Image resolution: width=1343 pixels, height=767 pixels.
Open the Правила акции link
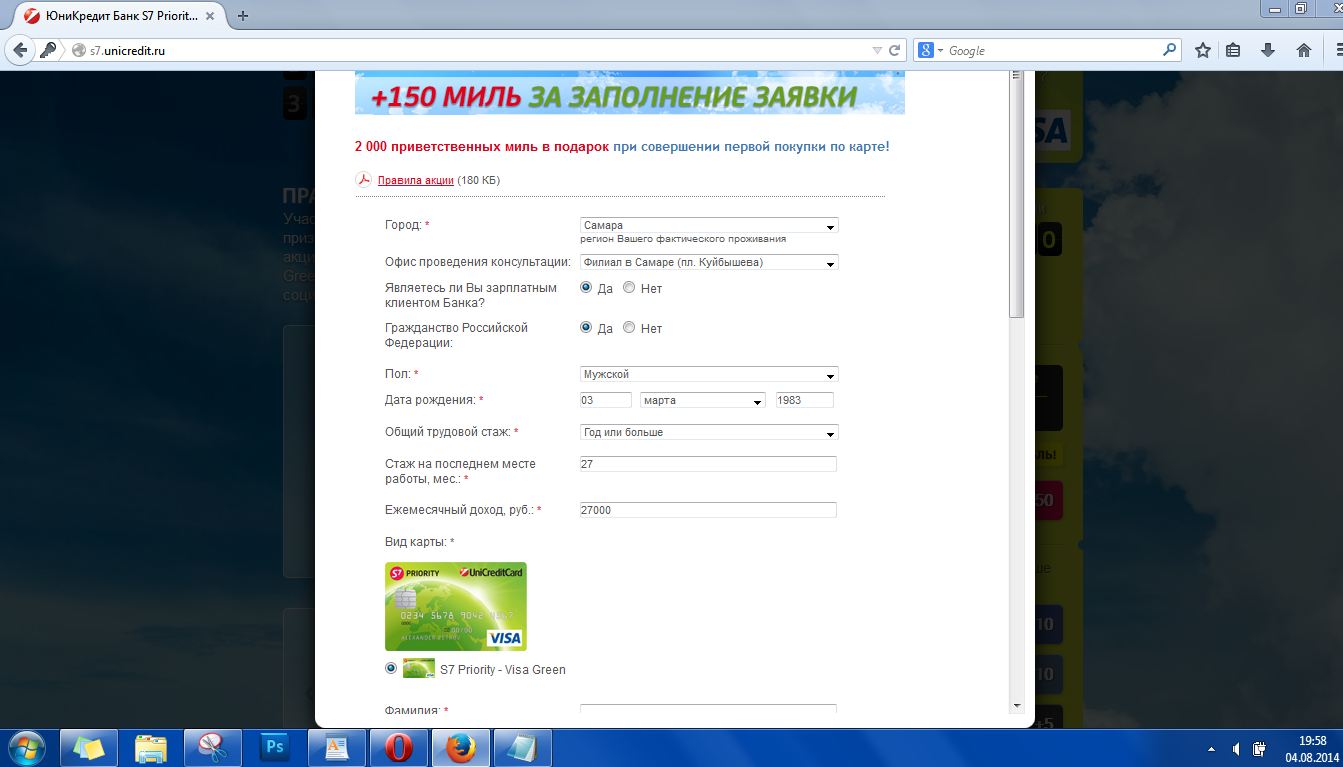pyautogui.click(x=415, y=180)
